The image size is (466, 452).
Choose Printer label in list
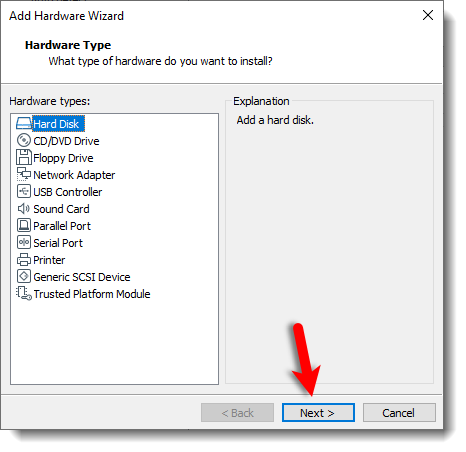49,260
